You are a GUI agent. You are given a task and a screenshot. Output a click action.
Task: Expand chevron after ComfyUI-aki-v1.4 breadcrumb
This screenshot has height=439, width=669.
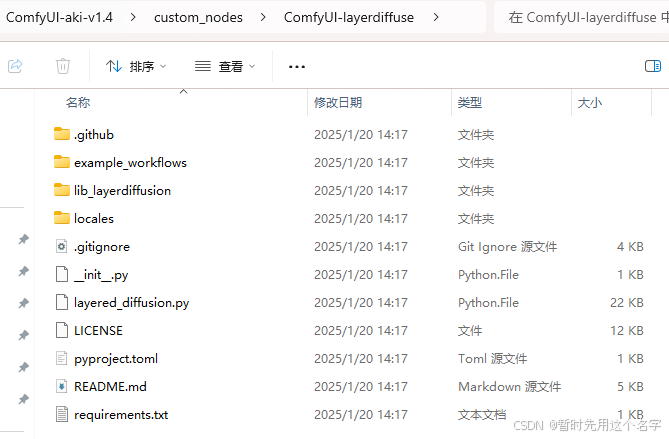pos(133,17)
